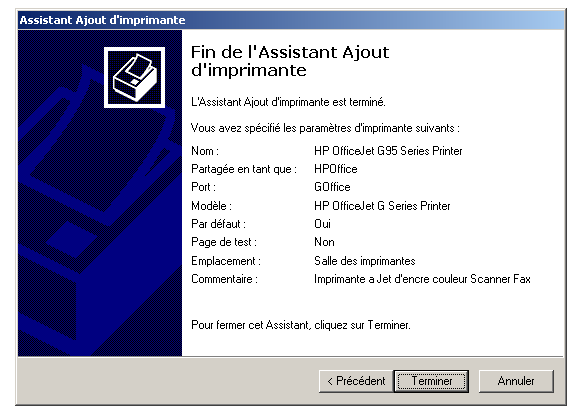
Task: Click the Assistant Ajout d'imprimante title bar
Action: point(291,20)
